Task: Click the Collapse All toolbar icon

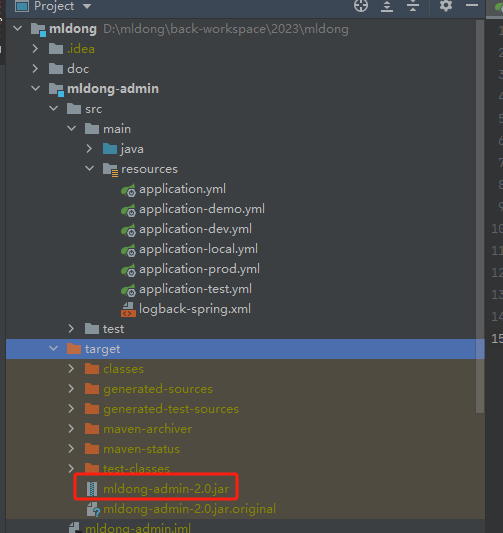Action: (x=413, y=6)
